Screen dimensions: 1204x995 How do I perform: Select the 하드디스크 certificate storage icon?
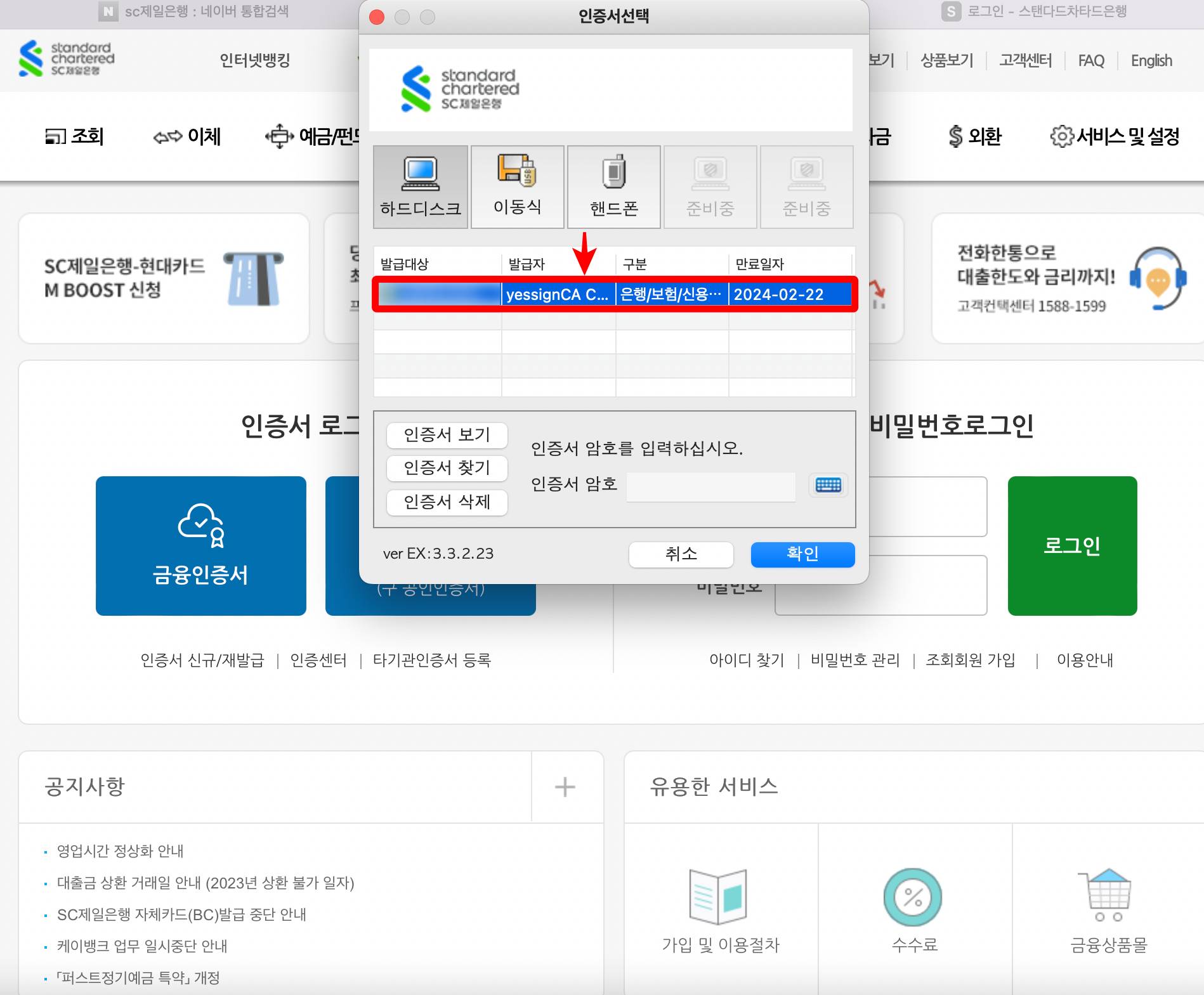pyautogui.click(x=419, y=186)
